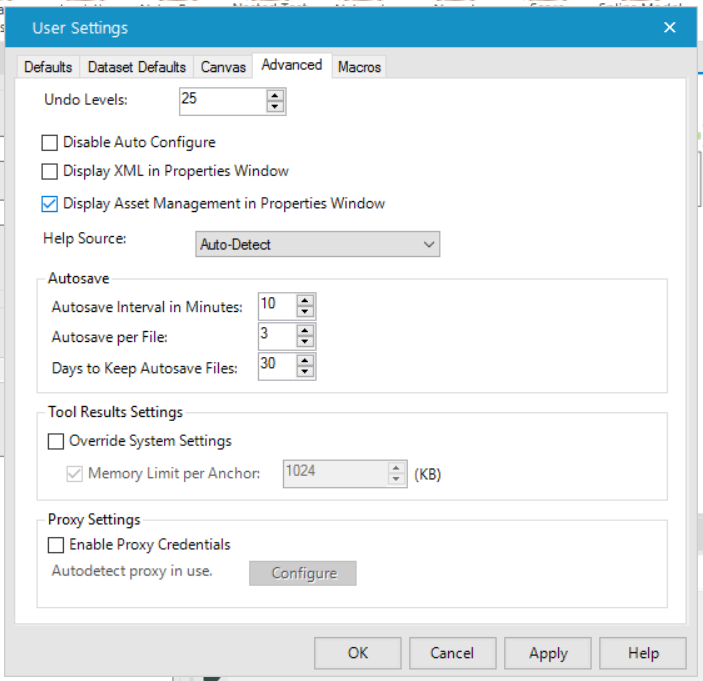Decrease Autosave per File value

point(305,342)
